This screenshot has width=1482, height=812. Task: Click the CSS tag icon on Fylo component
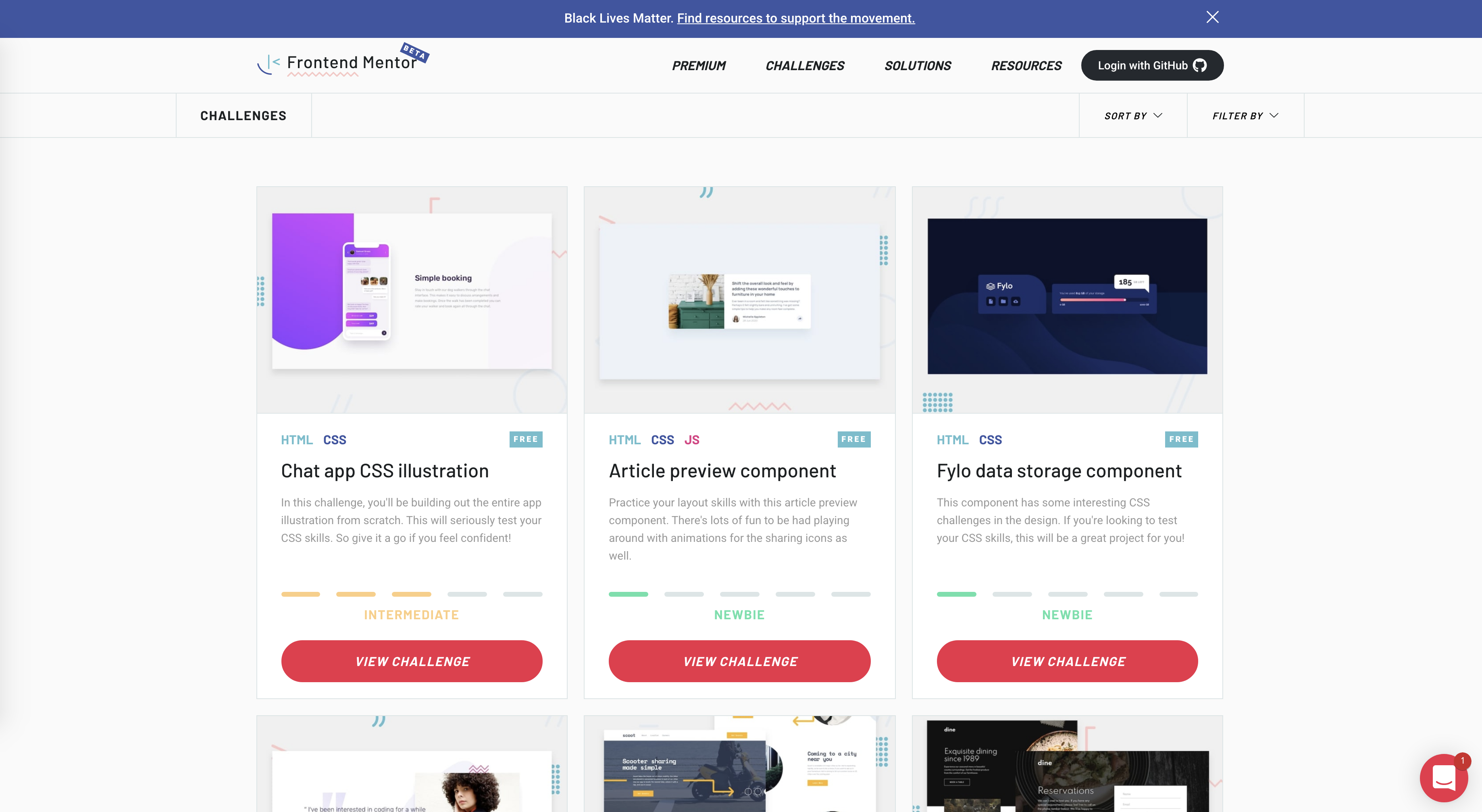(990, 440)
